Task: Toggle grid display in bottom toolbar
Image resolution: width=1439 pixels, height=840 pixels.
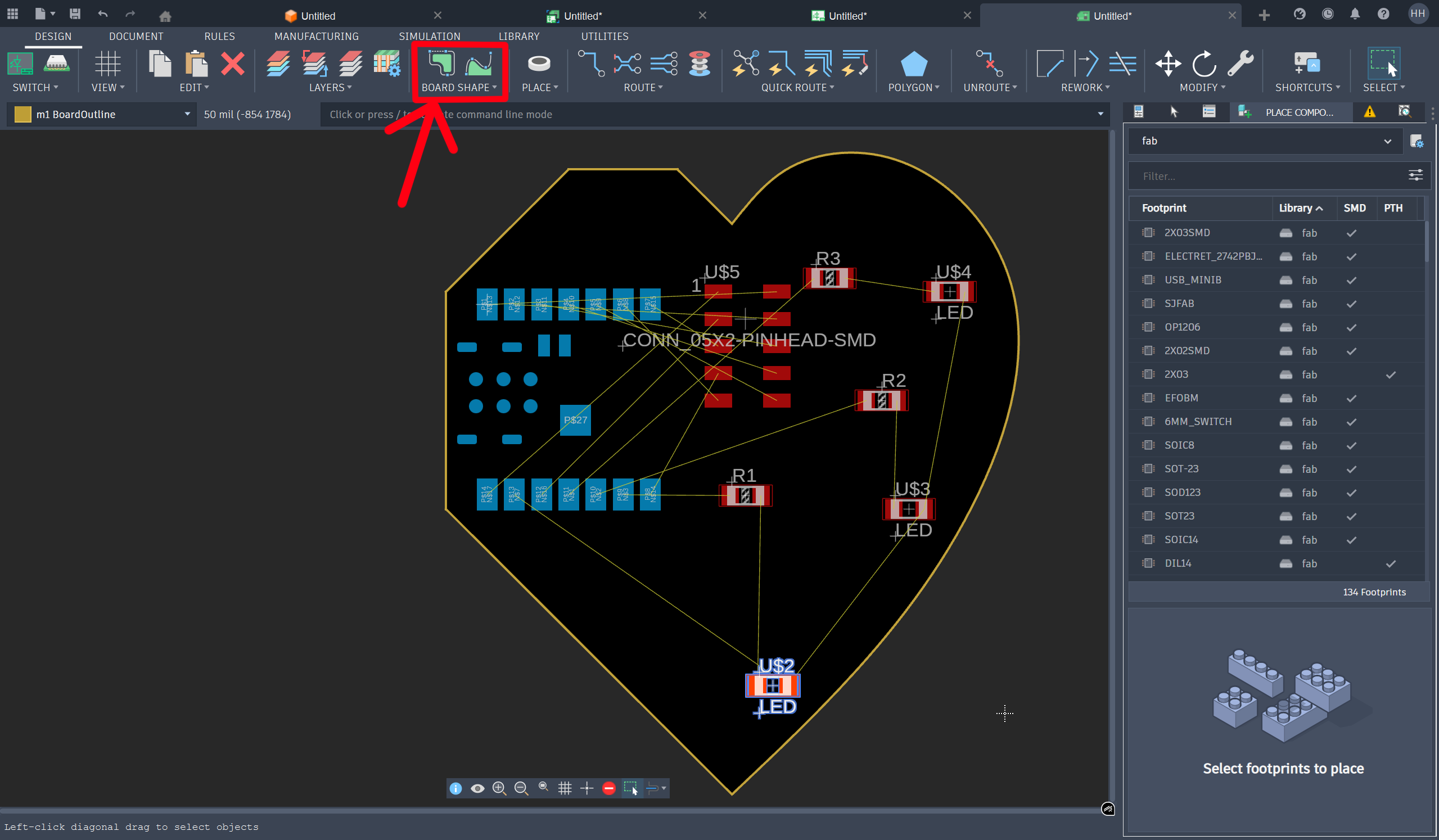Action: pyautogui.click(x=565, y=788)
